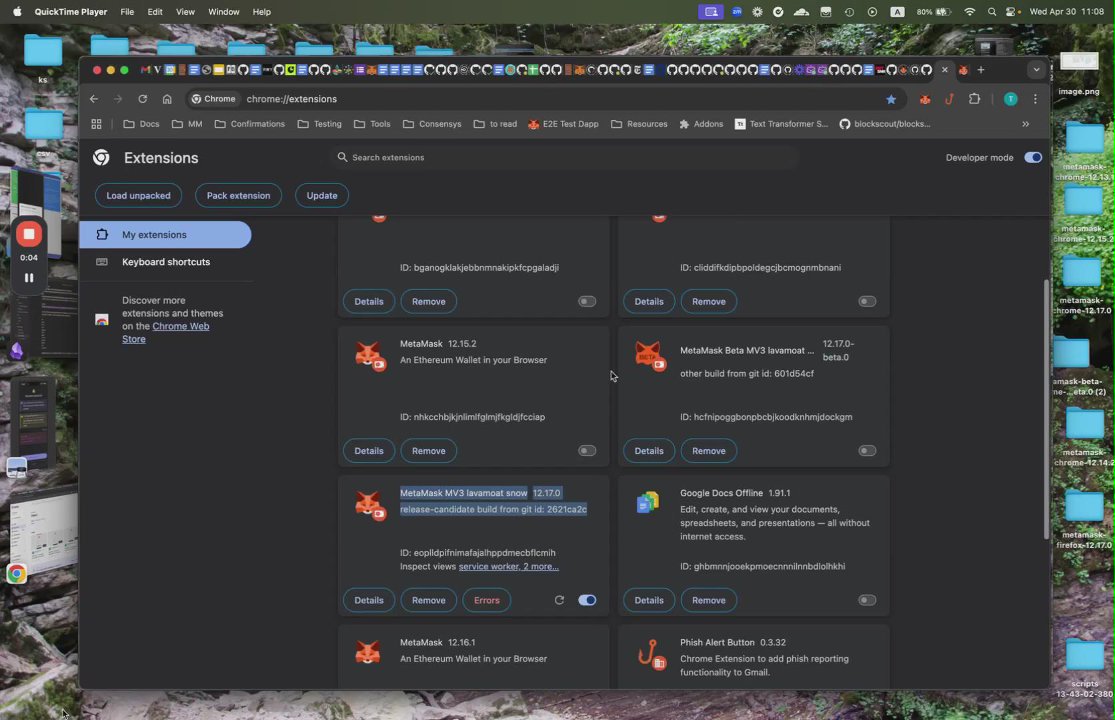Open the View menu
The image size is (1115, 720).
[185, 11]
